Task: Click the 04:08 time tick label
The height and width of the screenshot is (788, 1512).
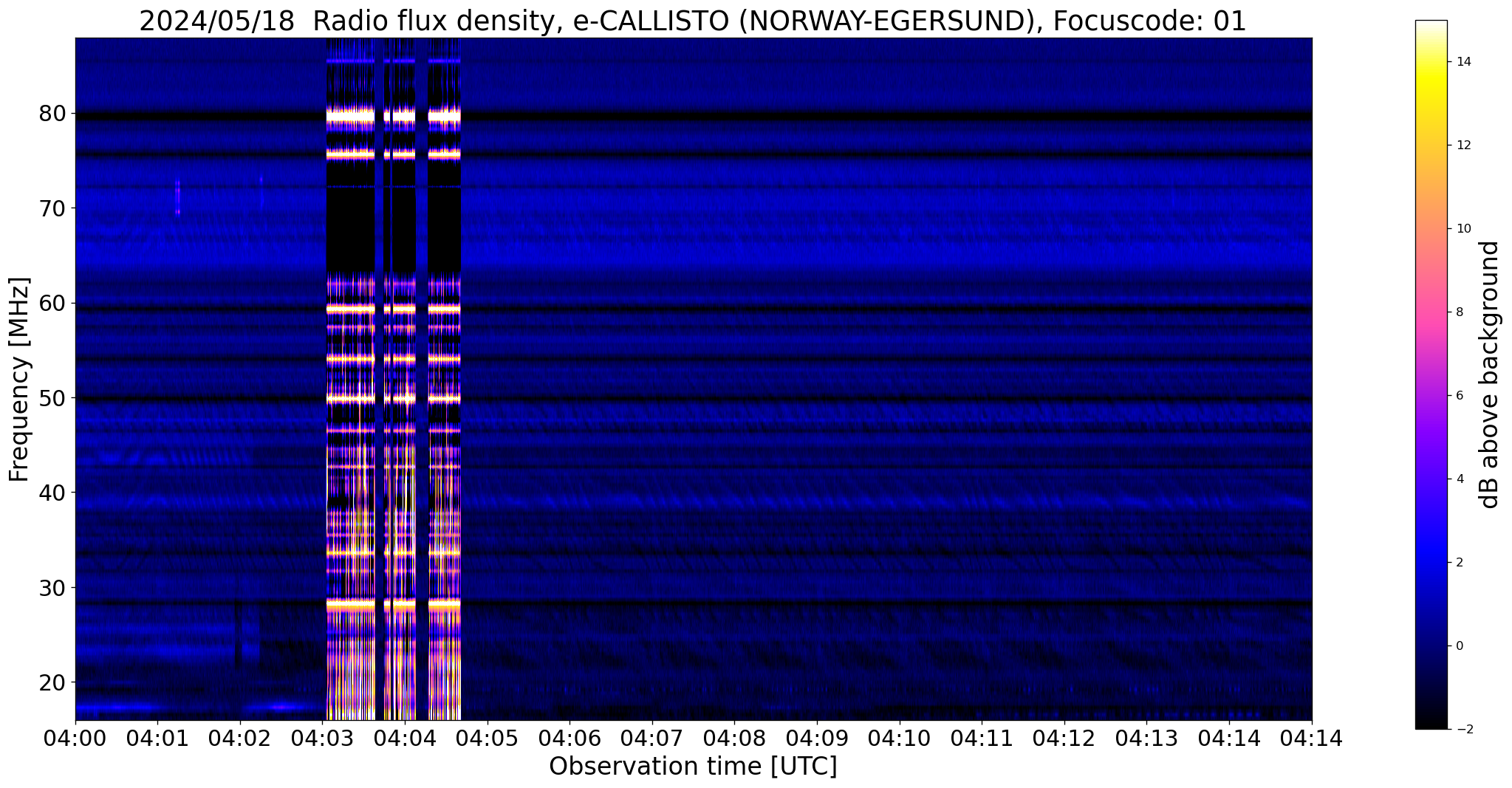Action: point(734,737)
